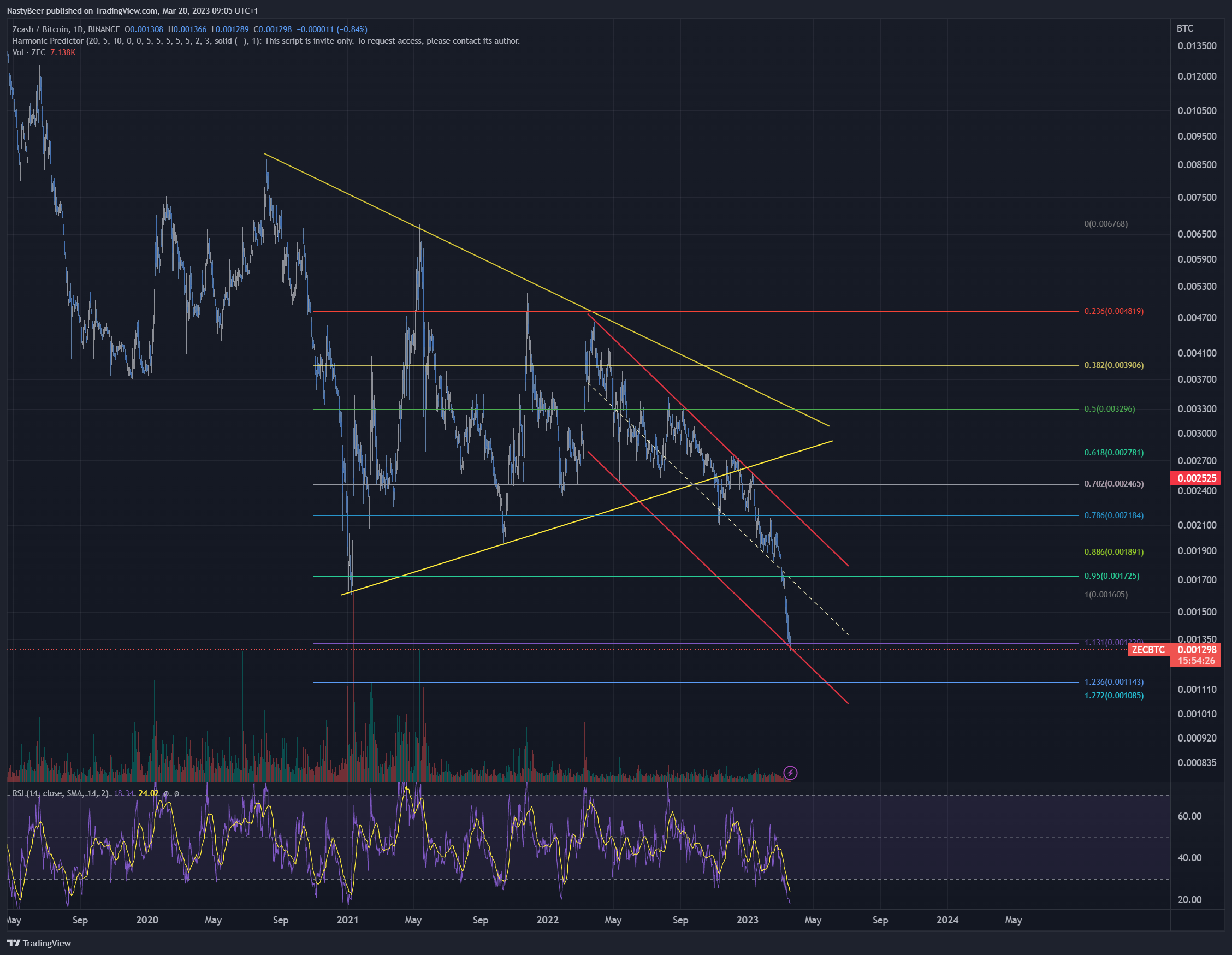Click the 0.009500 price axis label

(1197, 137)
